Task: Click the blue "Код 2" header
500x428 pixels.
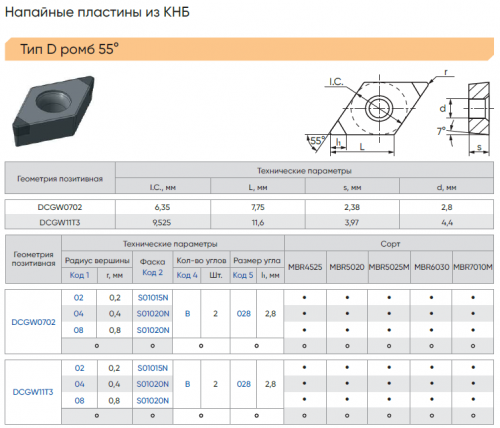Action: [153, 273]
